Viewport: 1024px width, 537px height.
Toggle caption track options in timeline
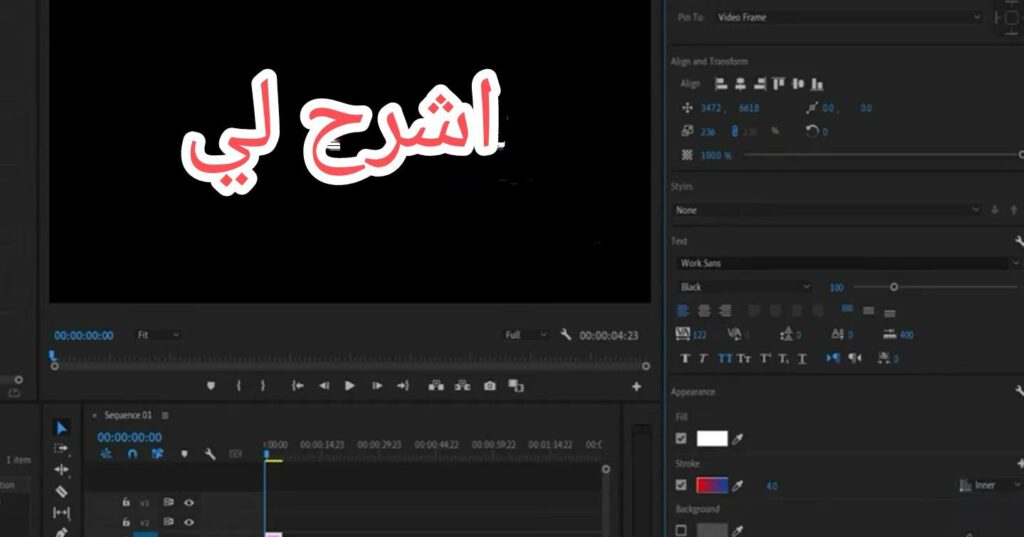pyautogui.click(x=236, y=453)
